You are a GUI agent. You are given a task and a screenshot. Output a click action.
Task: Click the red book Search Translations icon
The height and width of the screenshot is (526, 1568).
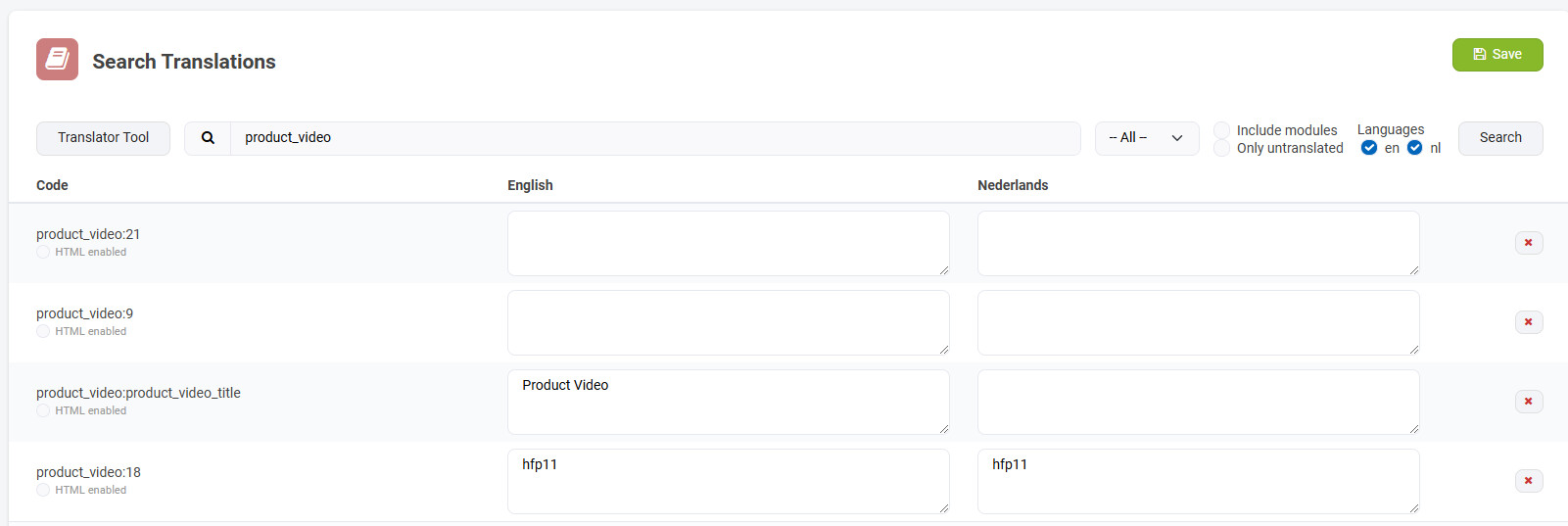[x=57, y=60]
